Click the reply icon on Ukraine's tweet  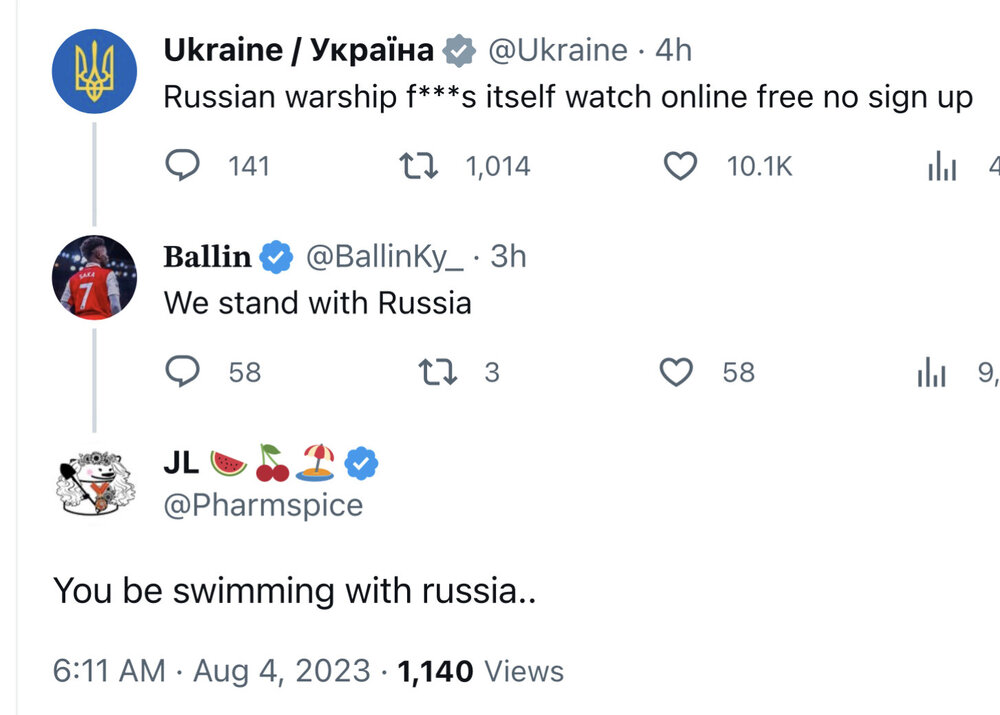[x=181, y=165]
